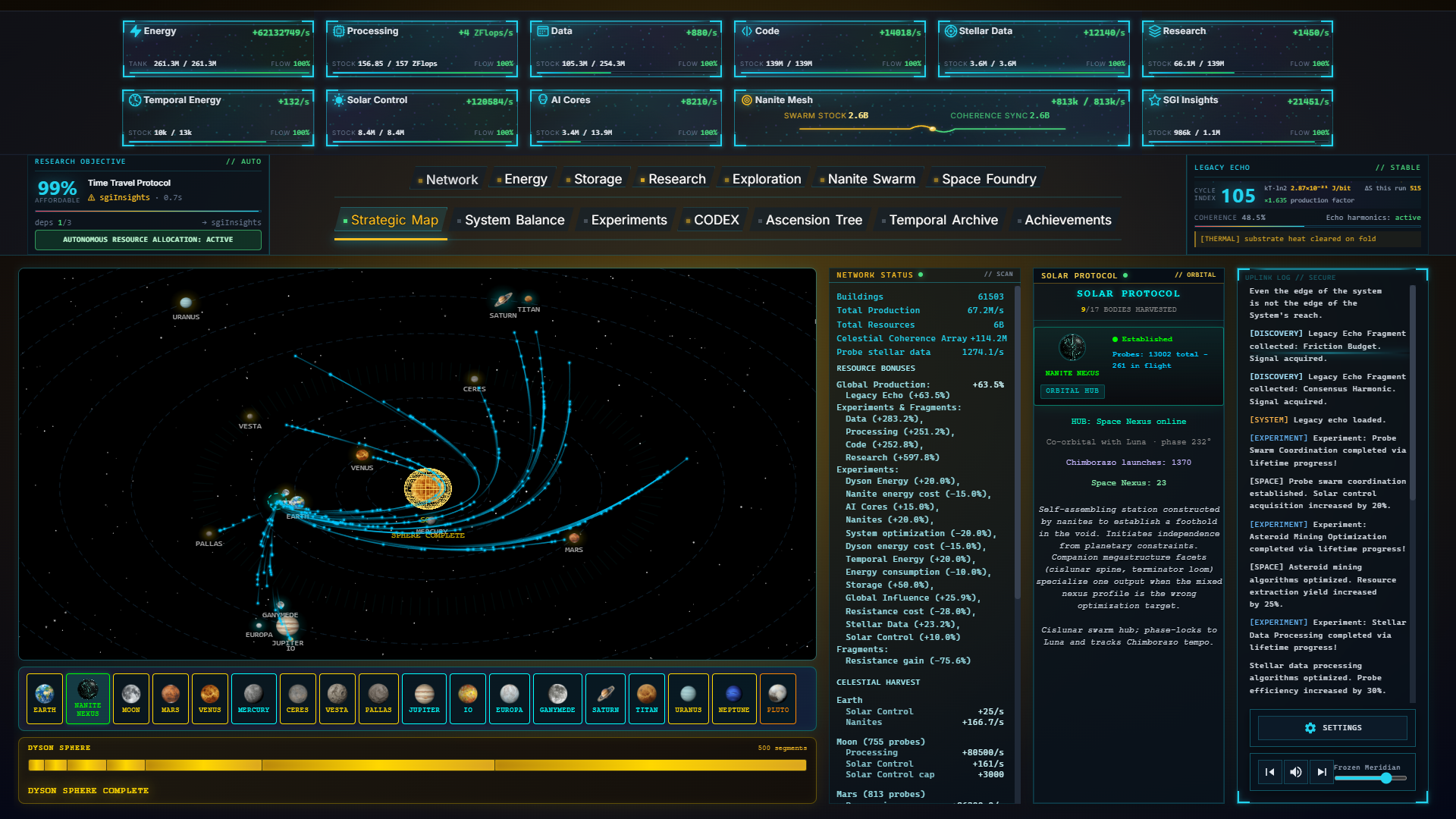The width and height of the screenshot is (1456, 819).
Task: Select the Jupiter body icon
Action: [x=424, y=698]
